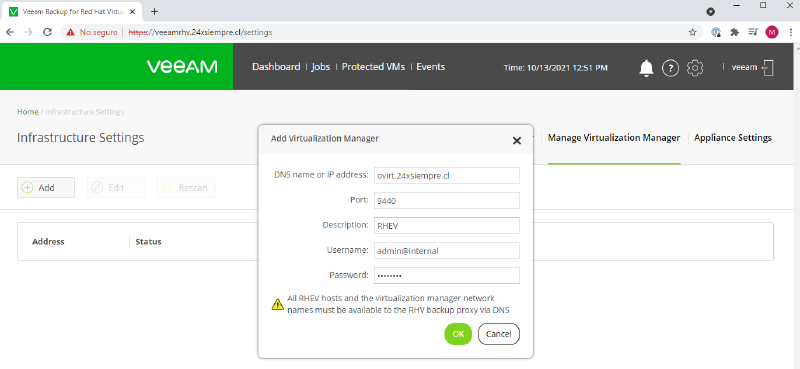Screen dimensions: 800x369
Task: Click the Add button
Action: 46,188
